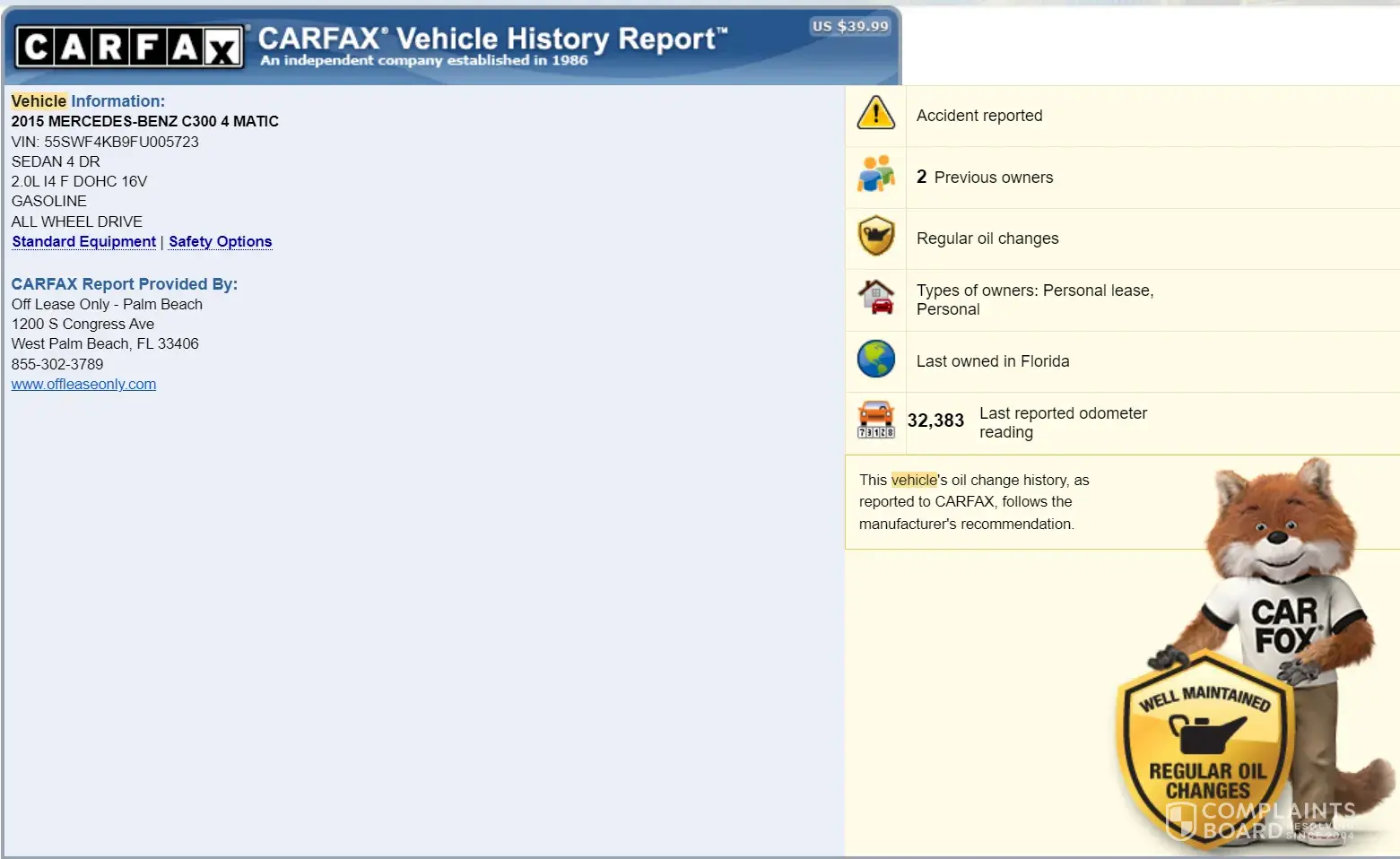Click the Last reported odometer reading text

point(1063,422)
